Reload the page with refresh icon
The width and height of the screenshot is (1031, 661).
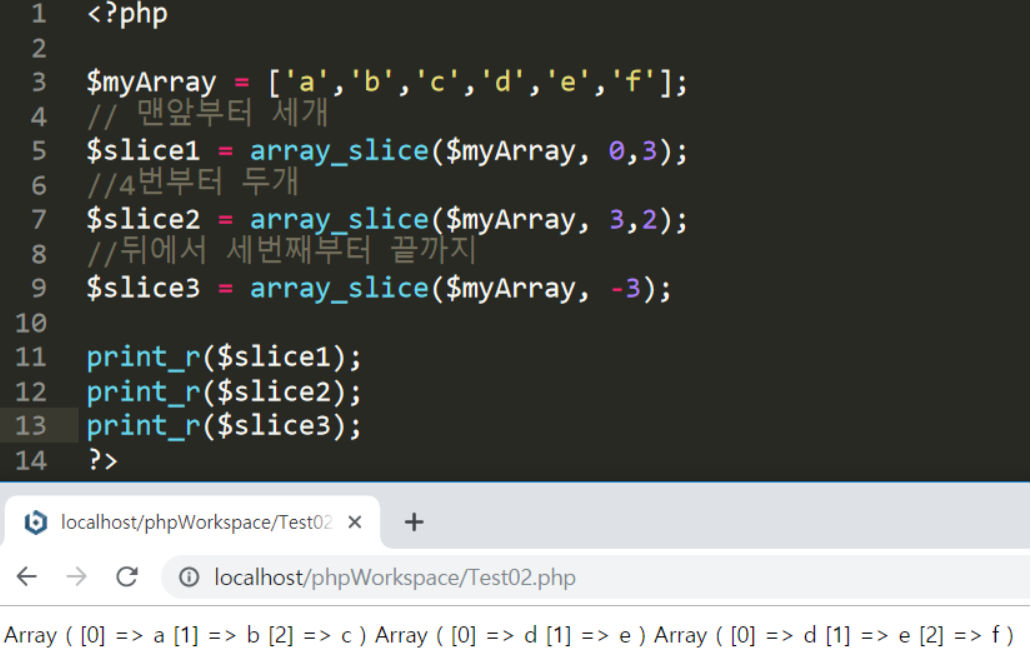tap(127, 577)
